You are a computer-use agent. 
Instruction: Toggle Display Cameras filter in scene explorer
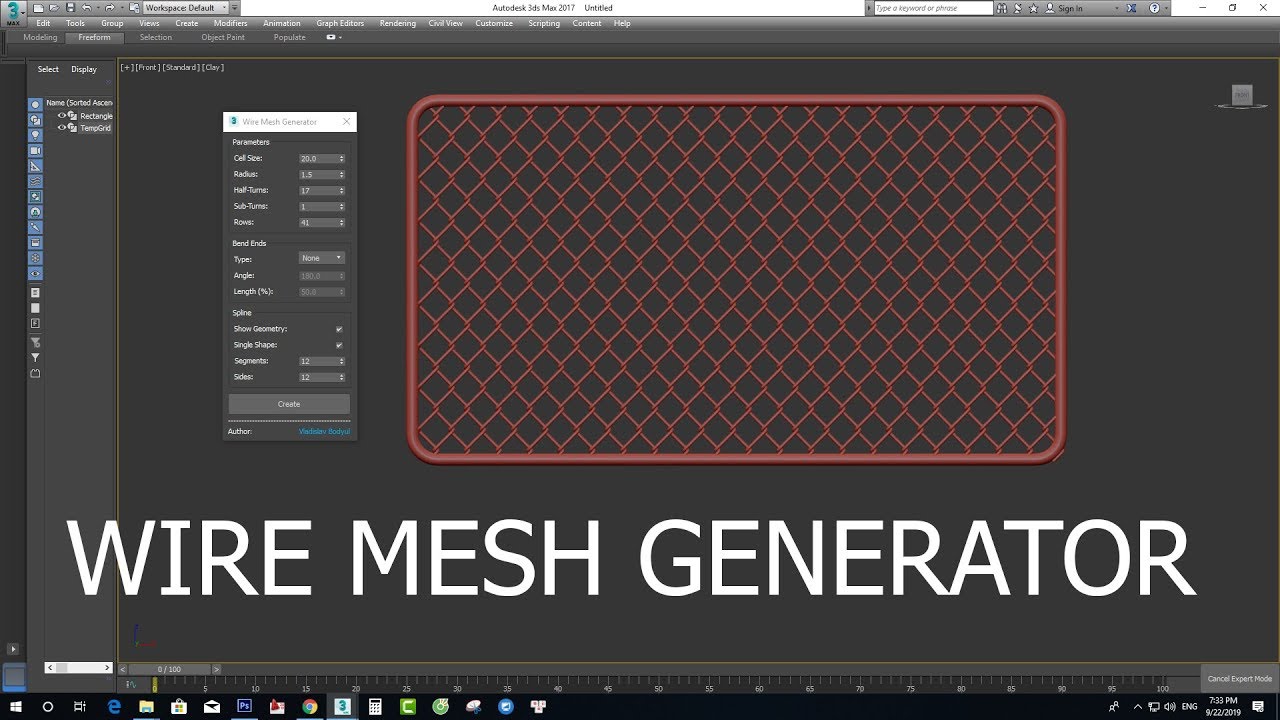pyautogui.click(x=35, y=150)
